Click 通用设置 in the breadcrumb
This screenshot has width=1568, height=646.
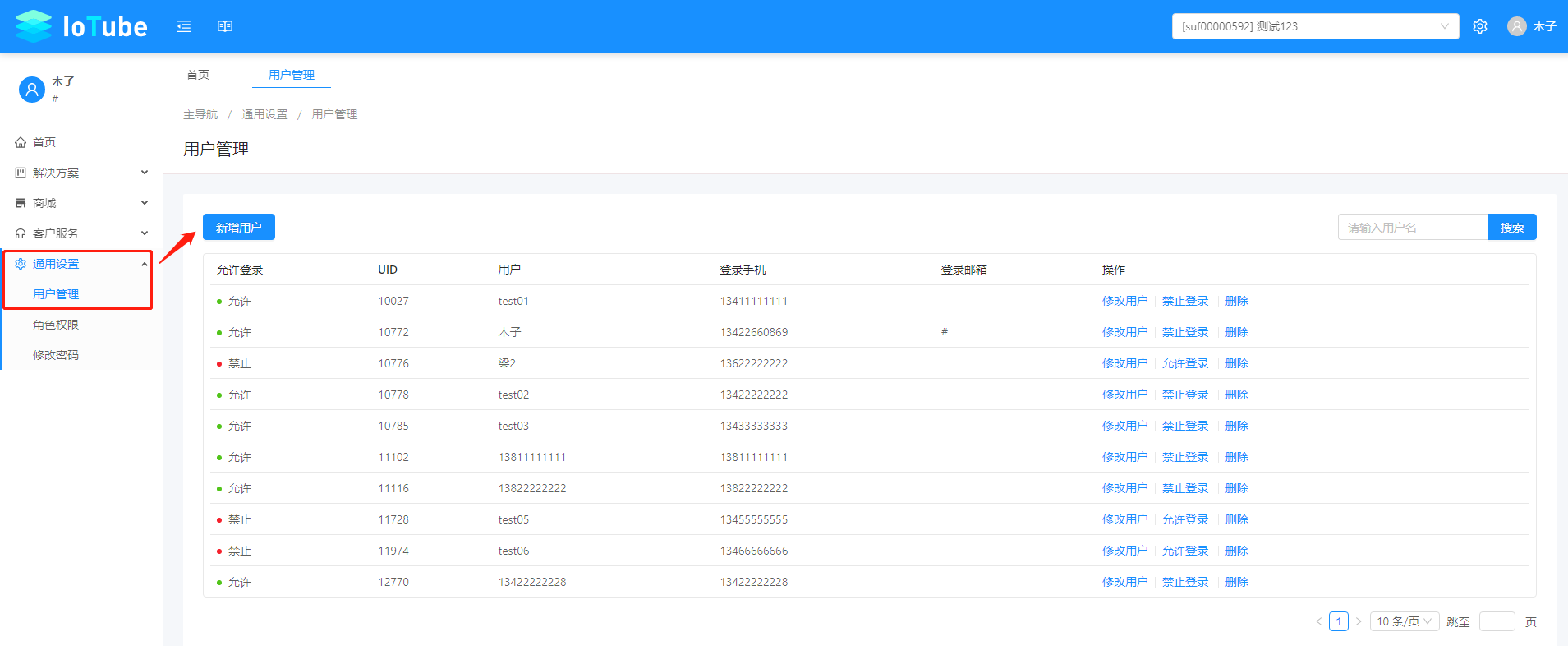(264, 114)
